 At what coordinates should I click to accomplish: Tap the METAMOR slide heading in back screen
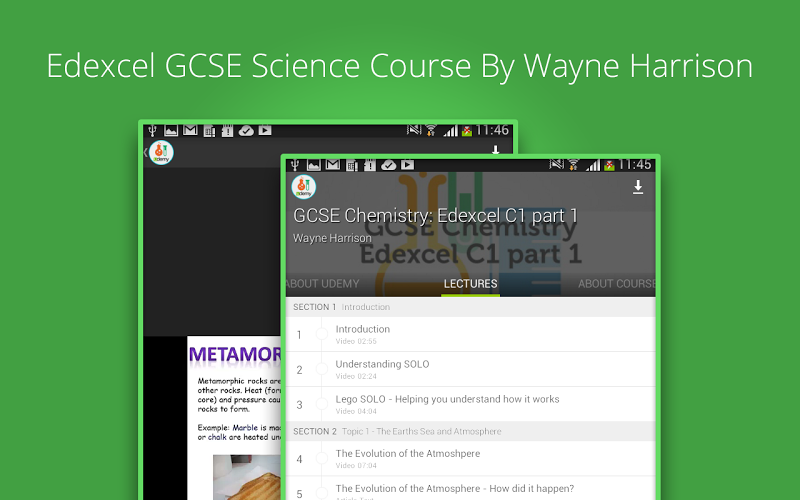[x=235, y=354]
